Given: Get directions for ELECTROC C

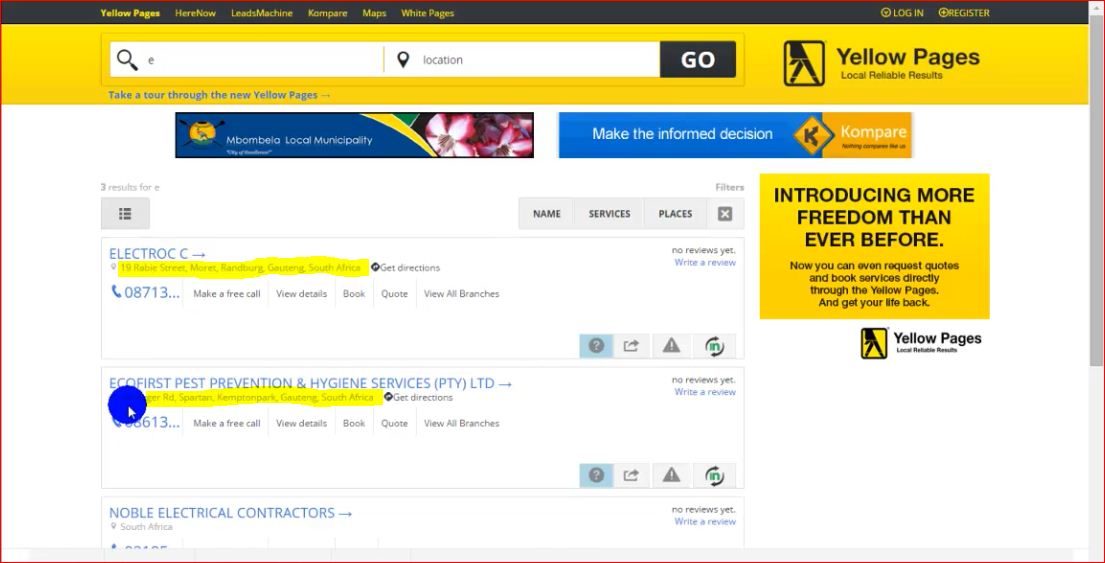Looking at the screenshot, I should [405, 268].
